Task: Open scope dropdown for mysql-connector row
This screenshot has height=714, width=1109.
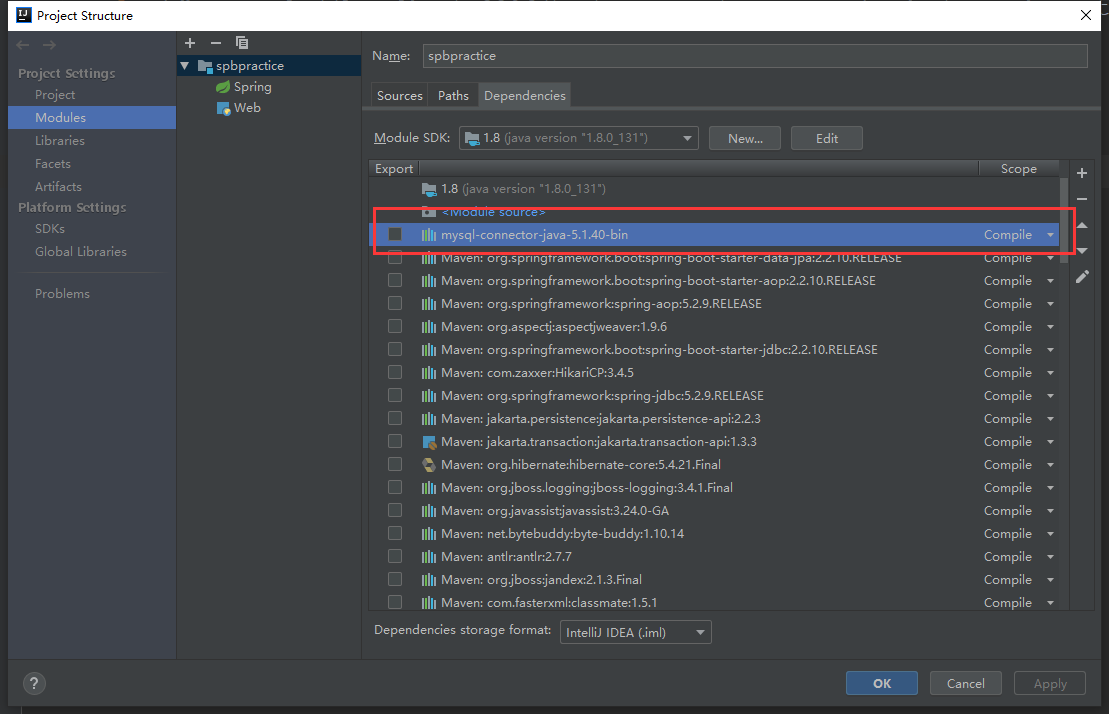Action: click(1050, 235)
